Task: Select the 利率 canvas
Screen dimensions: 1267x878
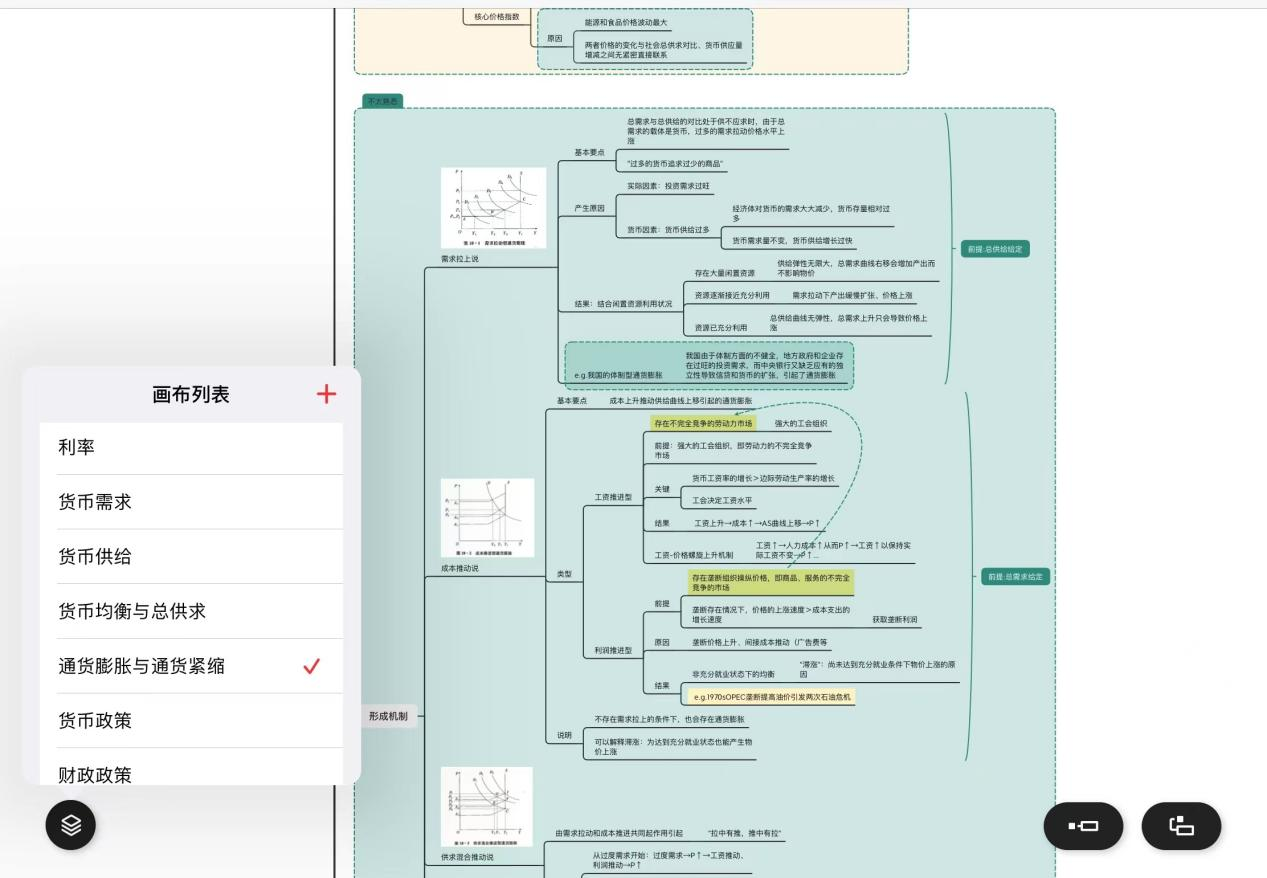Action: [191, 447]
